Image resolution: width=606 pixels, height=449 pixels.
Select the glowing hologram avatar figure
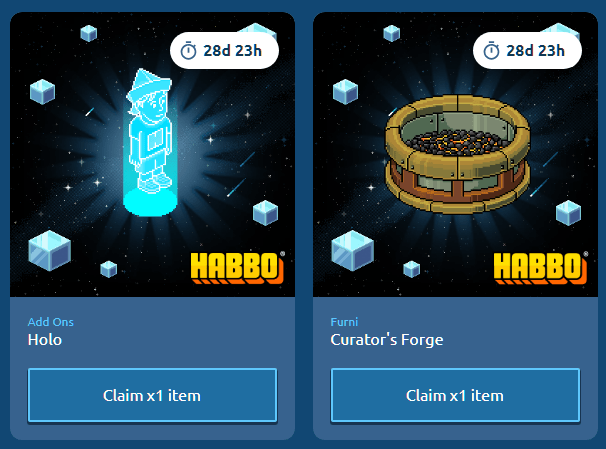(x=150, y=142)
